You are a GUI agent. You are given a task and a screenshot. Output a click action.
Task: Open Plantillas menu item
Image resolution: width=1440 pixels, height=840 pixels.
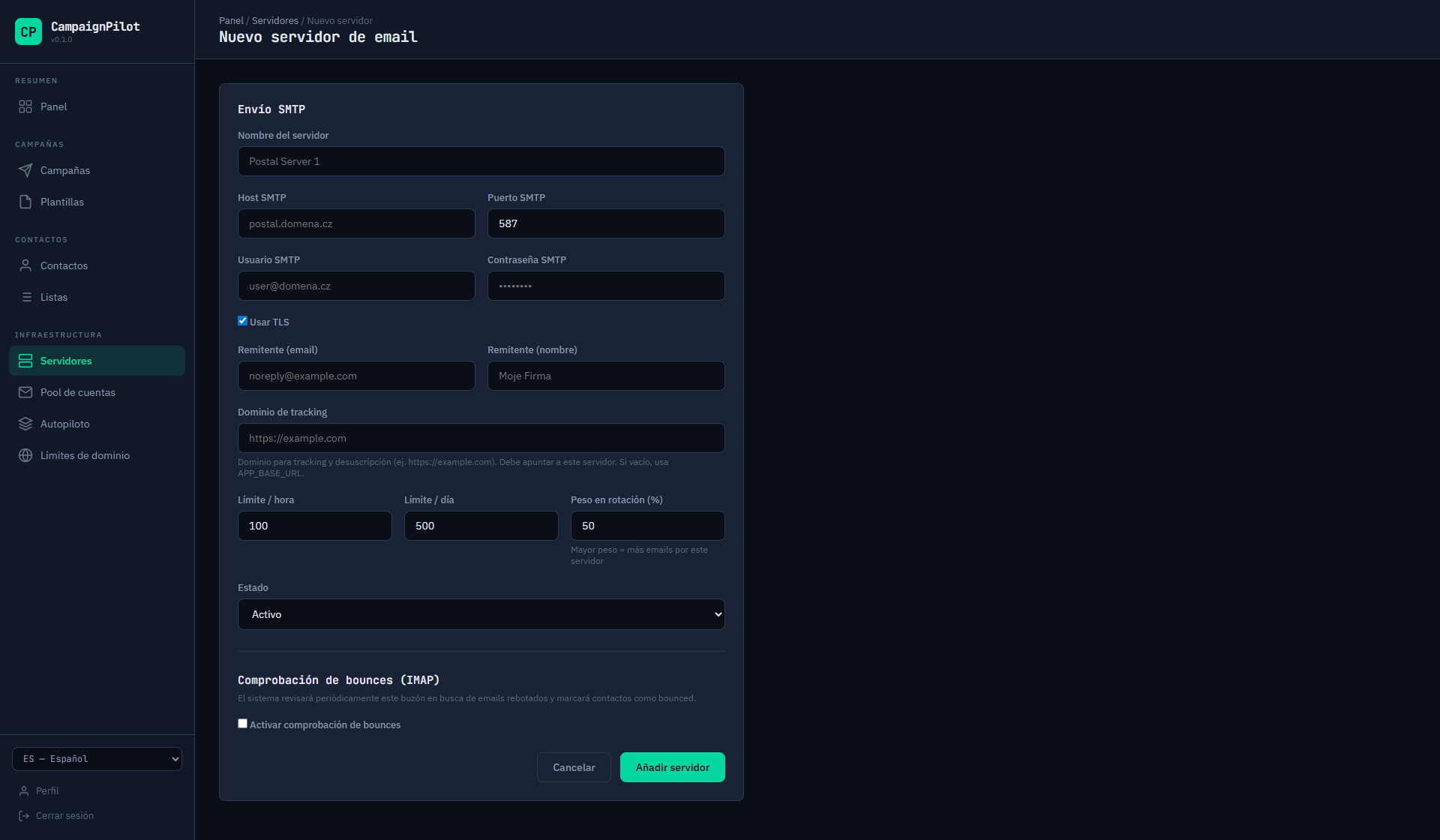[97, 202]
